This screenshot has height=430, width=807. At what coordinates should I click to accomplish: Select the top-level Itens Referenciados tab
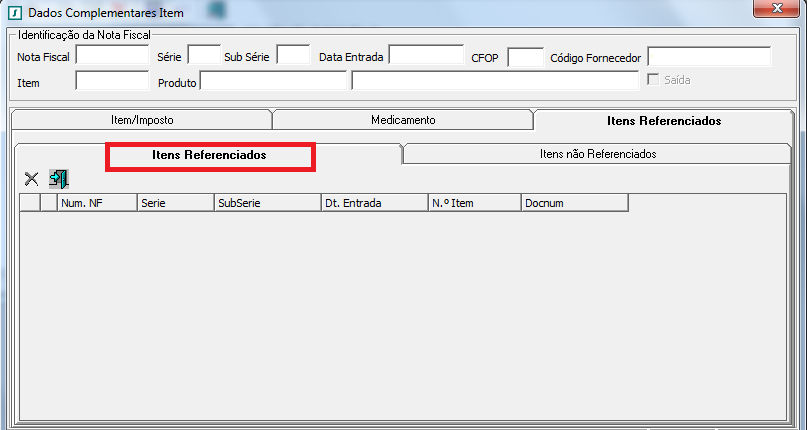click(x=664, y=121)
